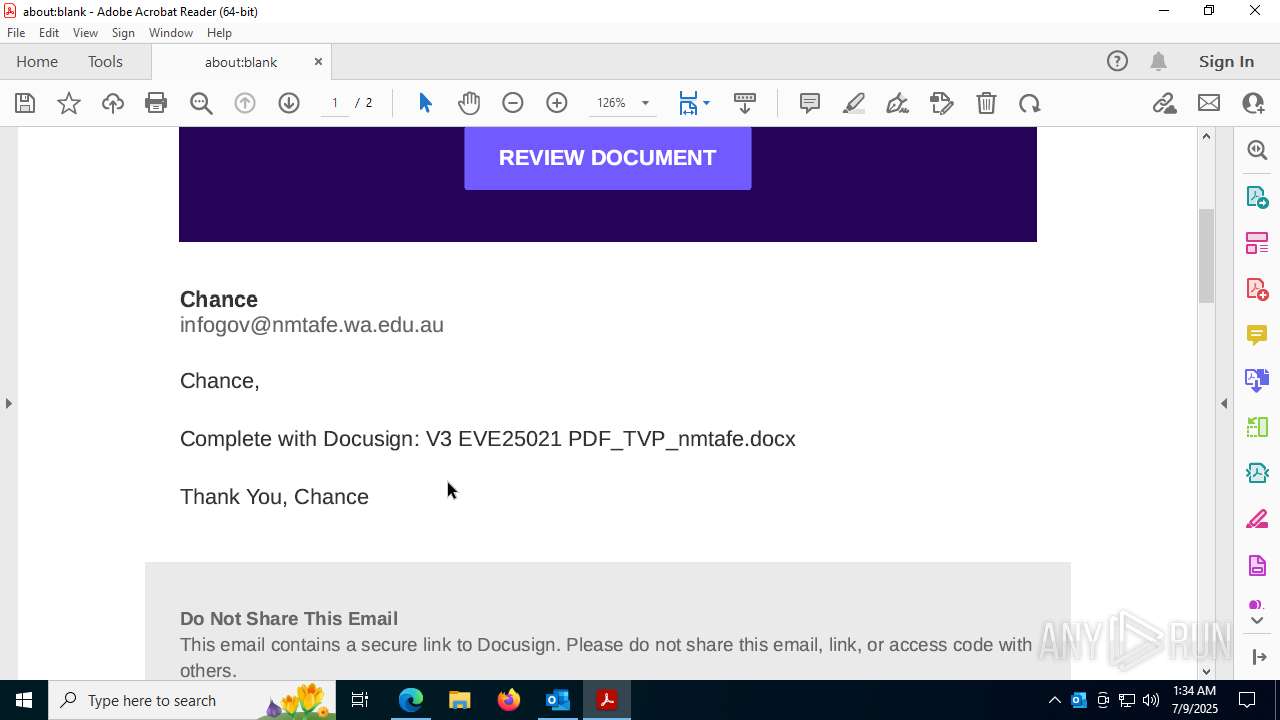
Task: Share a link to this file
Action: [x=1165, y=103]
